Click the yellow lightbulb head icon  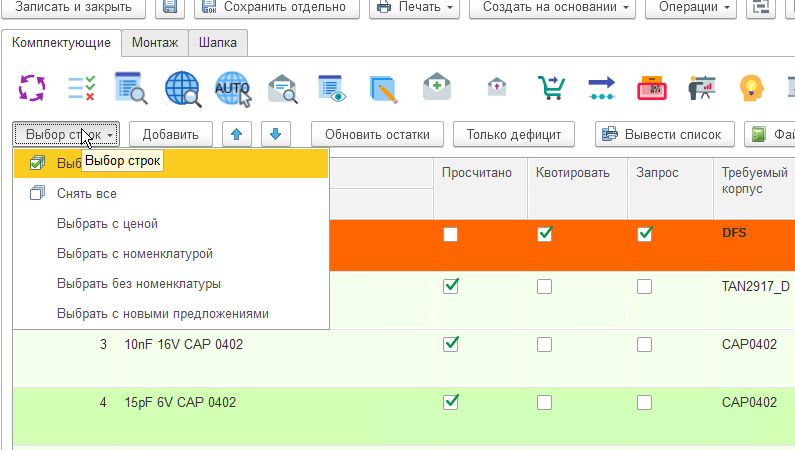[x=751, y=88]
